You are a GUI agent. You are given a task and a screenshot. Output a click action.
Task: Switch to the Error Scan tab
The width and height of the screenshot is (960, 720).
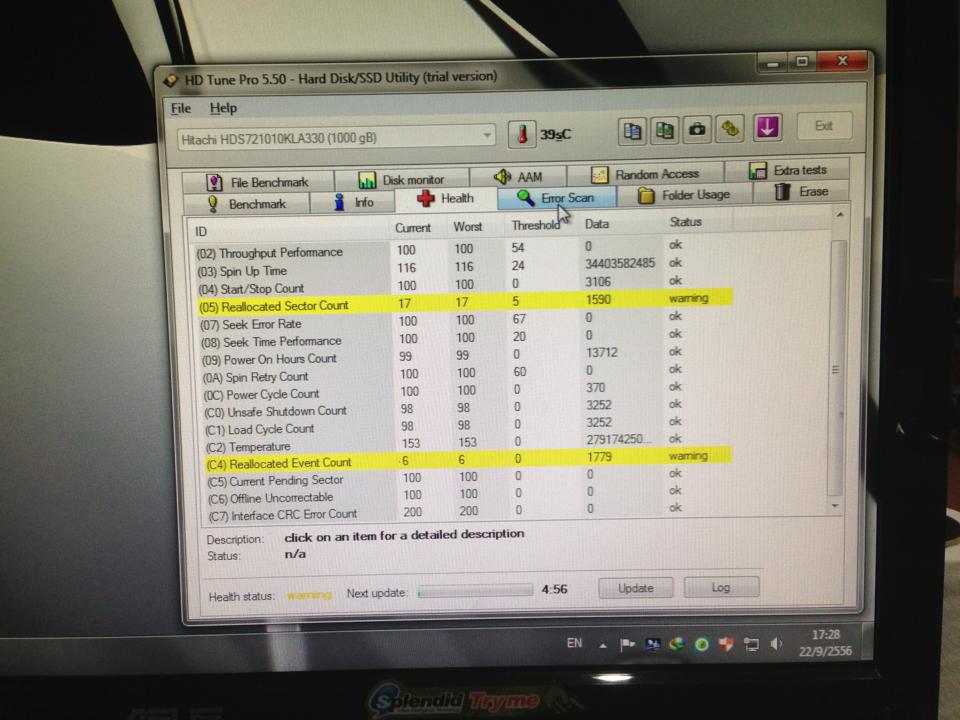point(556,197)
